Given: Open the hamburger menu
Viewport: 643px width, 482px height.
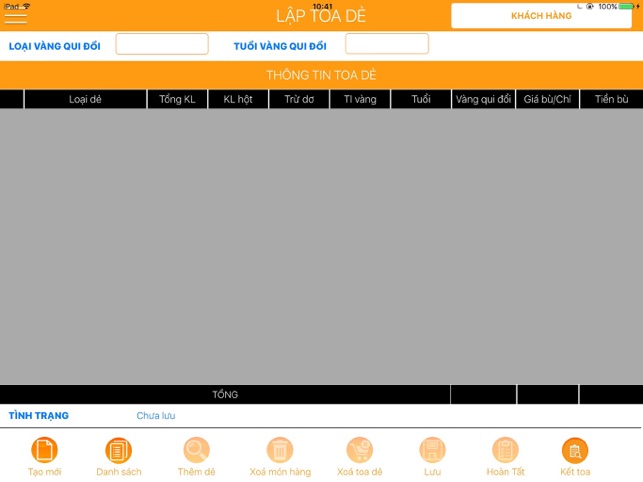Looking at the screenshot, I should 16,18.
